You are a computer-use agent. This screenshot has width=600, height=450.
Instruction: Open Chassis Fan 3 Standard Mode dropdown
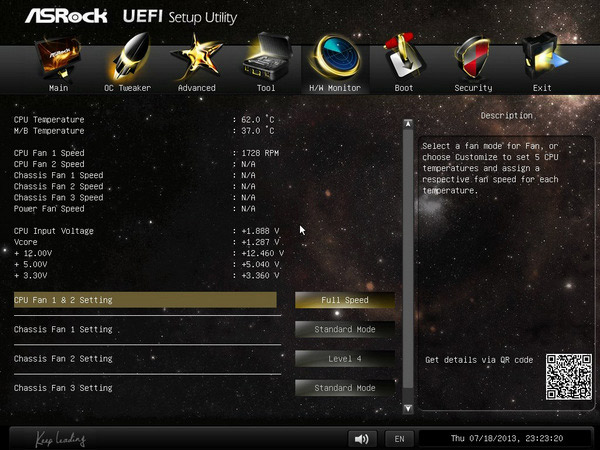[x=344, y=388]
